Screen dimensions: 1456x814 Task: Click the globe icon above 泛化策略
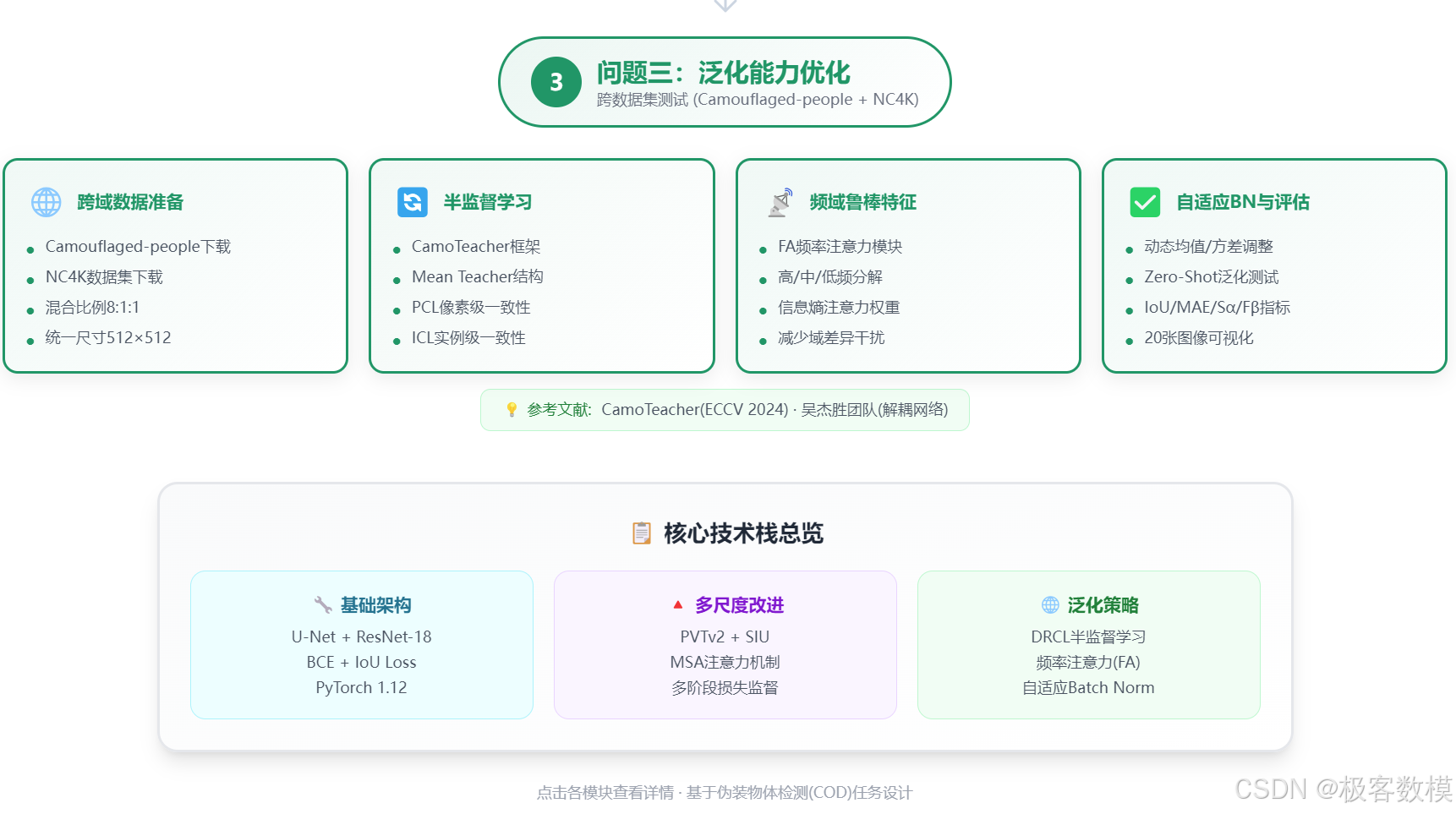pyautogui.click(x=1049, y=604)
